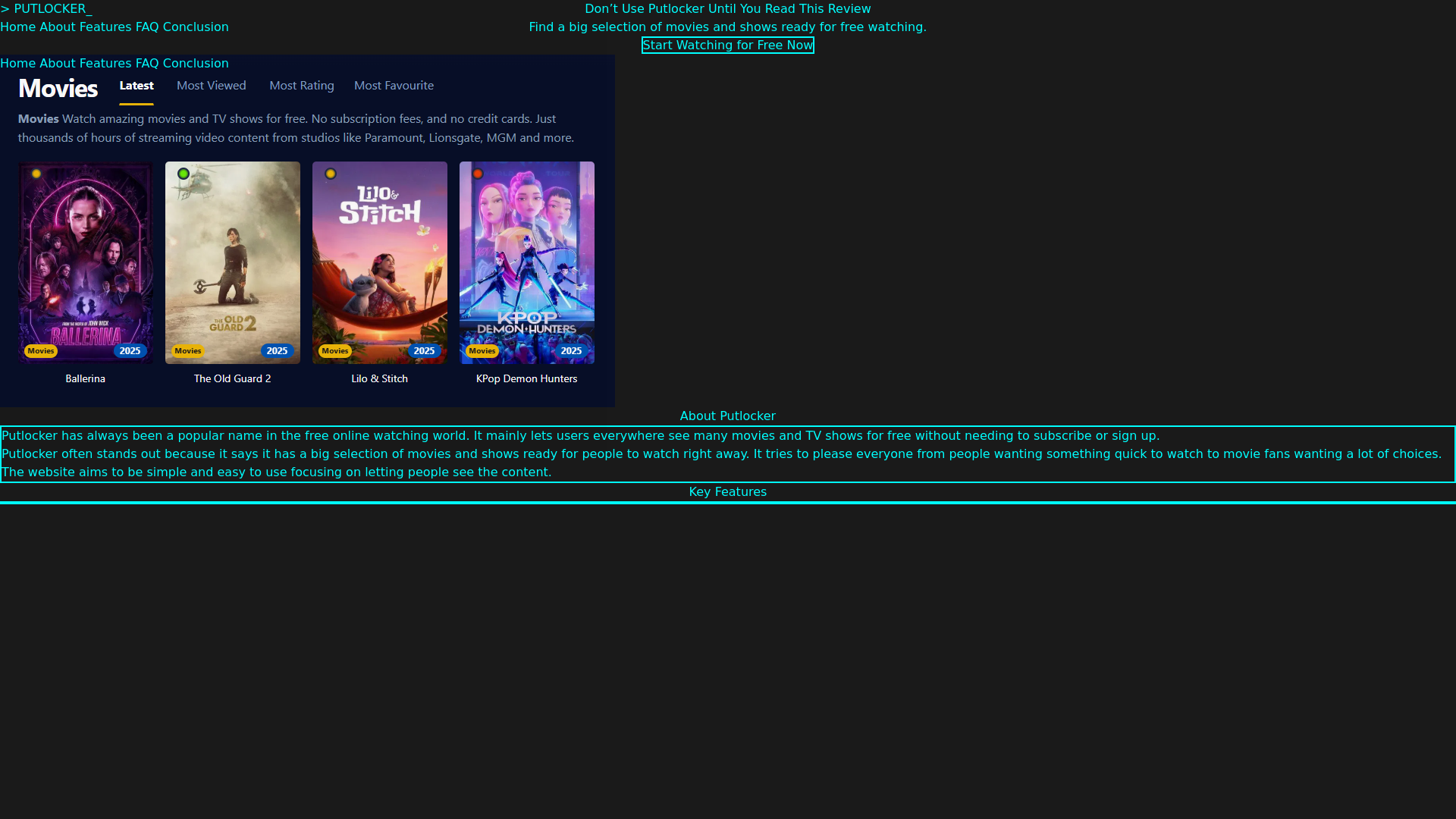Click the Movies badge on KPop Demon Hunters poster
This screenshot has height=819, width=1456.
[482, 351]
